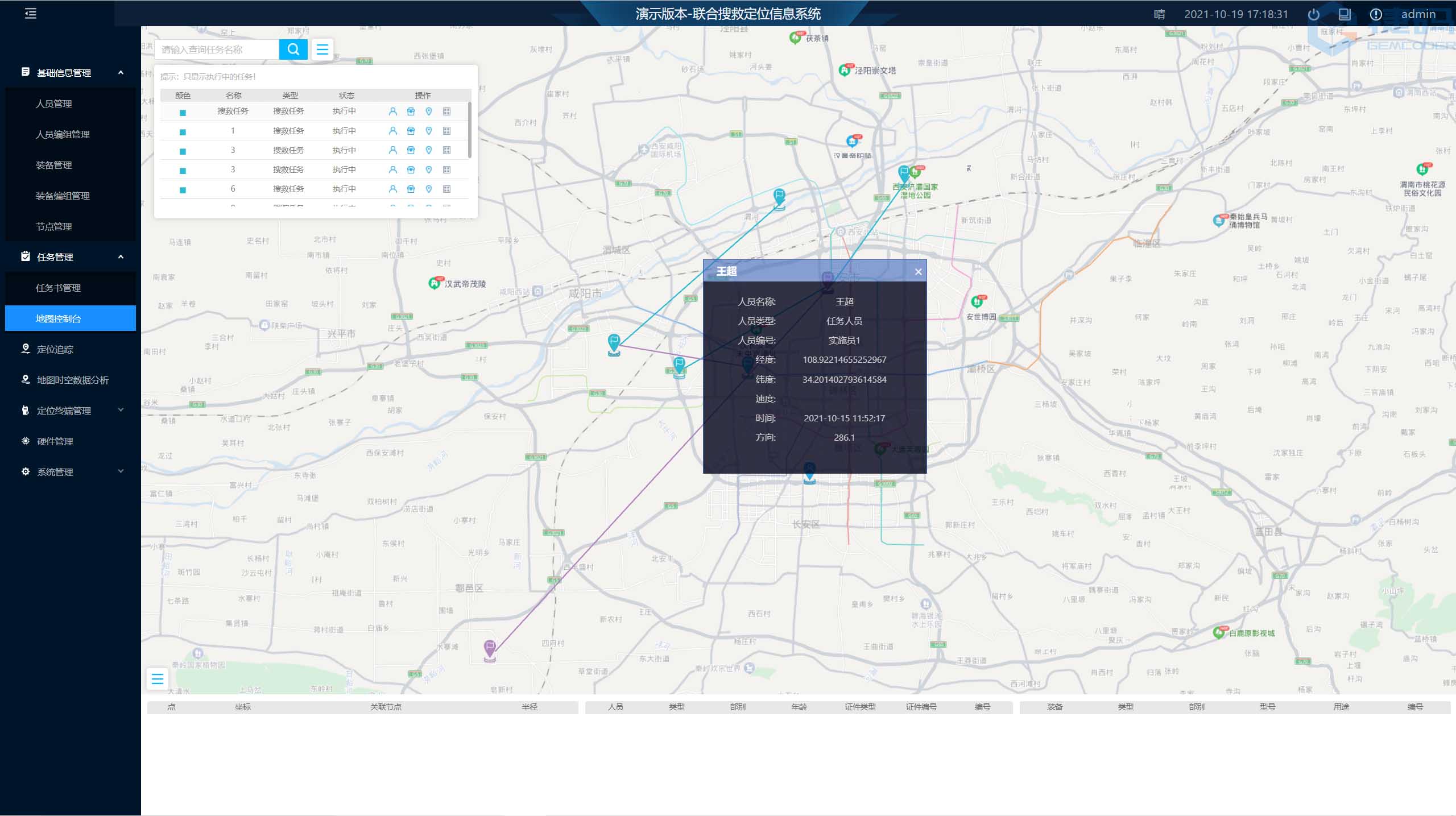Click color square of task 1 row
The image size is (1456, 816).
click(x=183, y=132)
